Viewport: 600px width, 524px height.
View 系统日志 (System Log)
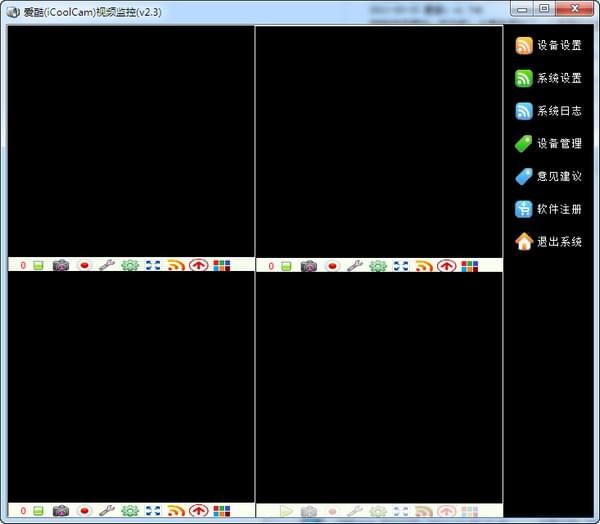click(x=547, y=112)
